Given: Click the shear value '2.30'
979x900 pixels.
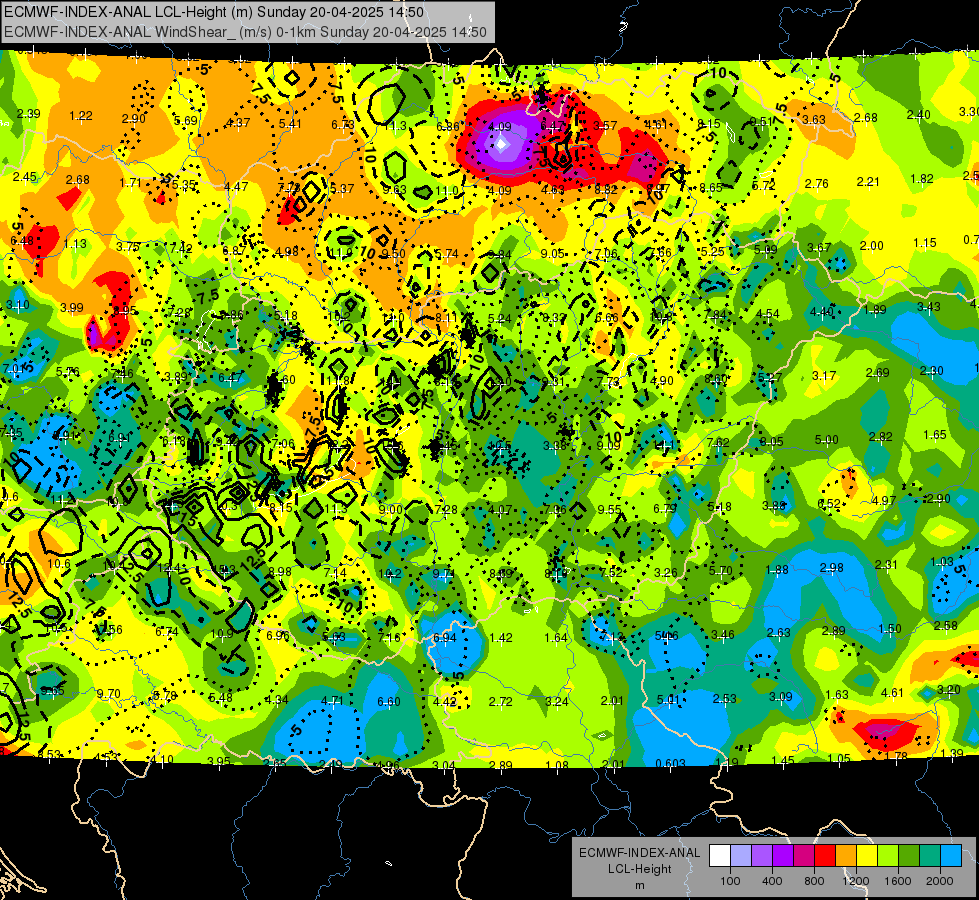Looking at the screenshot, I should 932,371.
